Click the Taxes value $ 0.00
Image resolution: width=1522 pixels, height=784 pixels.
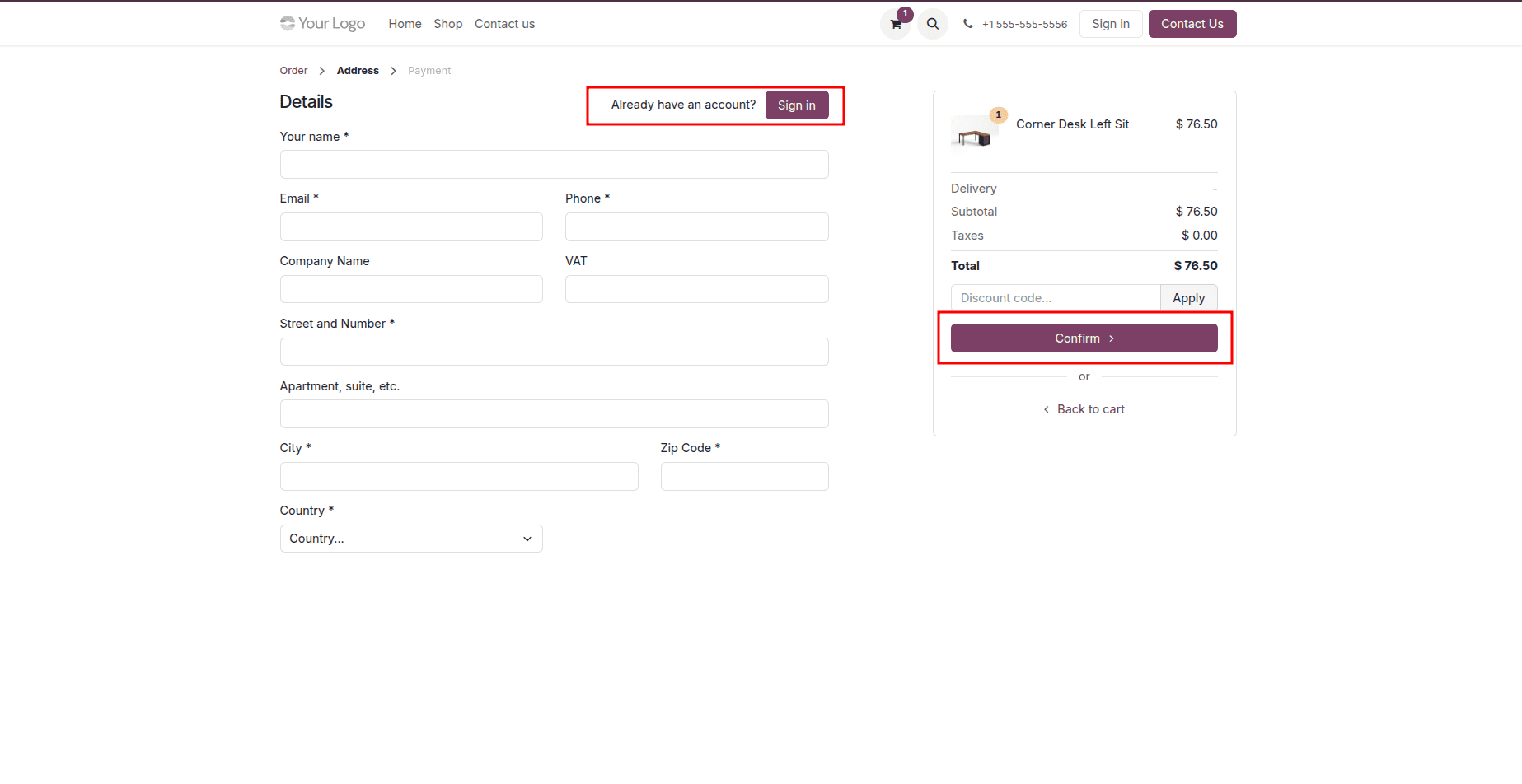coord(1200,236)
